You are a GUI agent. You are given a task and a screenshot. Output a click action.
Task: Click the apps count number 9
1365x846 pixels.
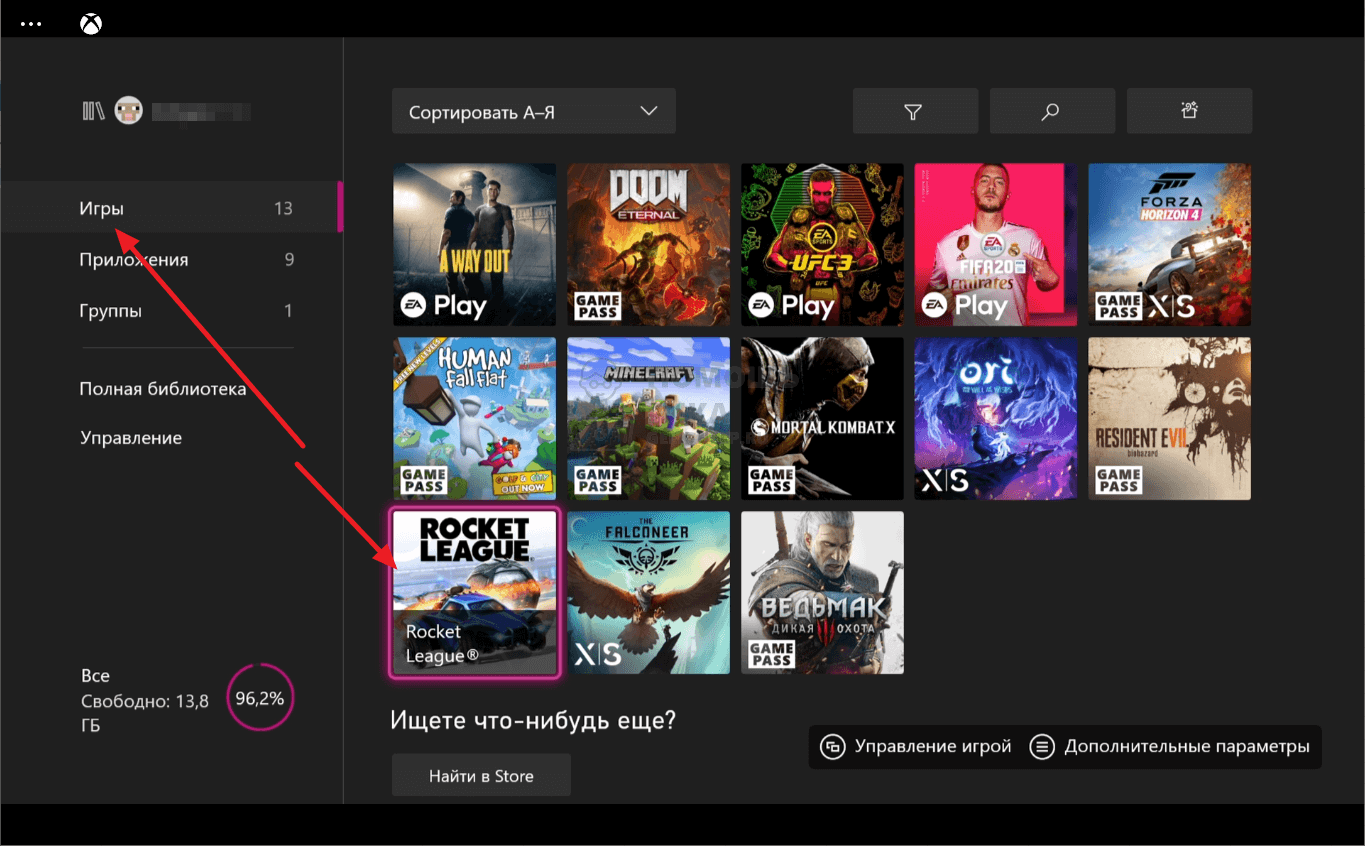click(x=289, y=260)
